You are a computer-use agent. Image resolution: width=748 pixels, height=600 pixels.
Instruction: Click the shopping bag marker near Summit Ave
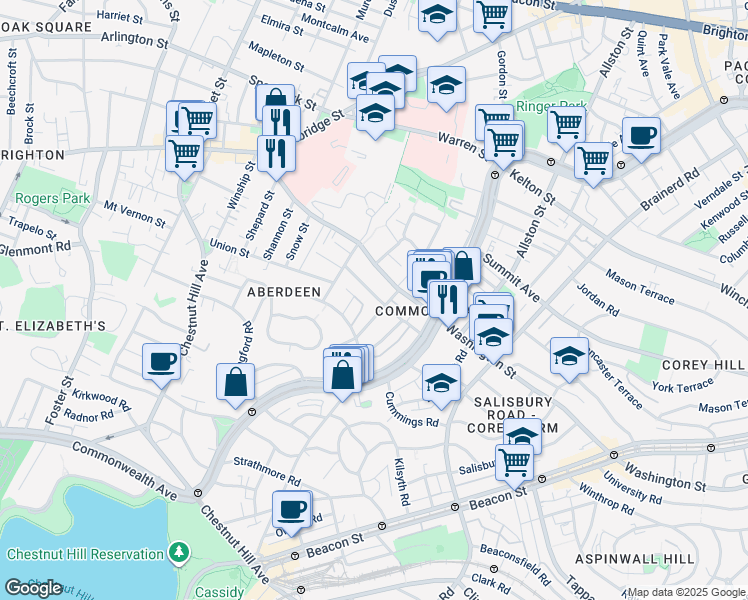click(x=462, y=267)
